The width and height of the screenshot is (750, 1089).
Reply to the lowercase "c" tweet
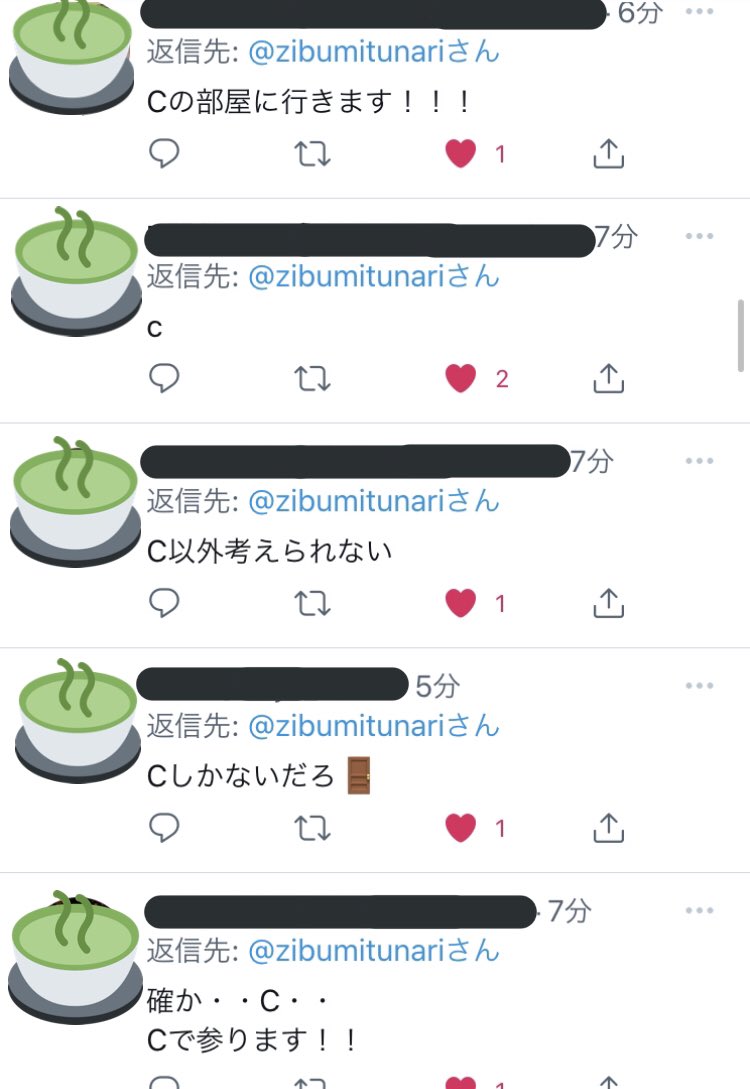(165, 379)
